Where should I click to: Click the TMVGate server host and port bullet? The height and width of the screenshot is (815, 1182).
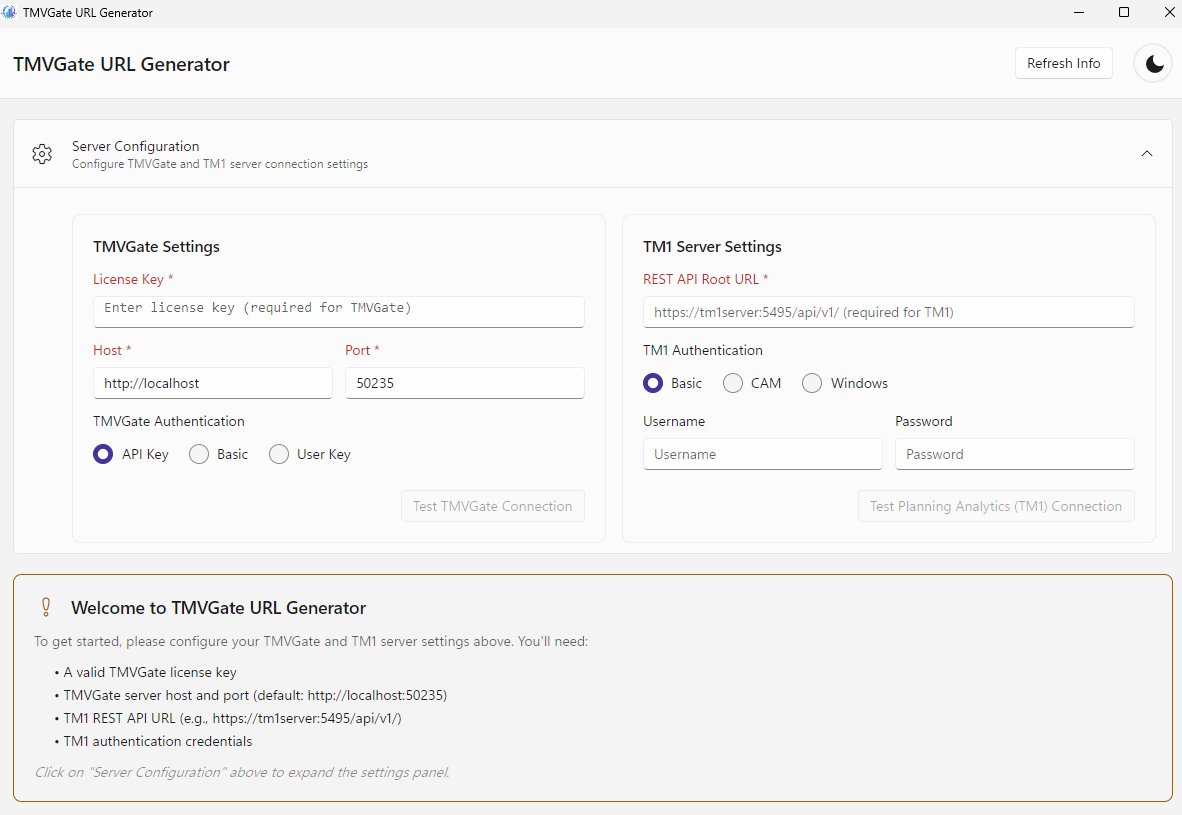pyautogui.click(x=255, y=695)
